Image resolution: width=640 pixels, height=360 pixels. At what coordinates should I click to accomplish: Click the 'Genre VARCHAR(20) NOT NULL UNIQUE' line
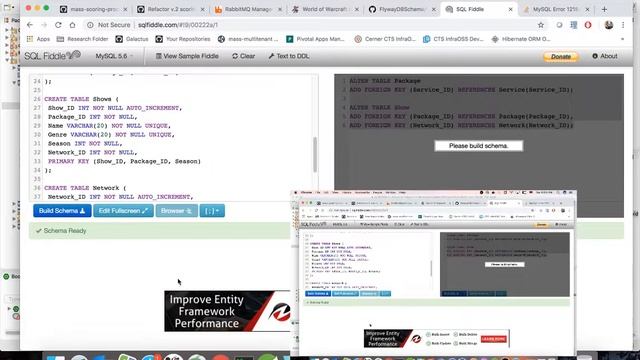click(x=111, y=135)
